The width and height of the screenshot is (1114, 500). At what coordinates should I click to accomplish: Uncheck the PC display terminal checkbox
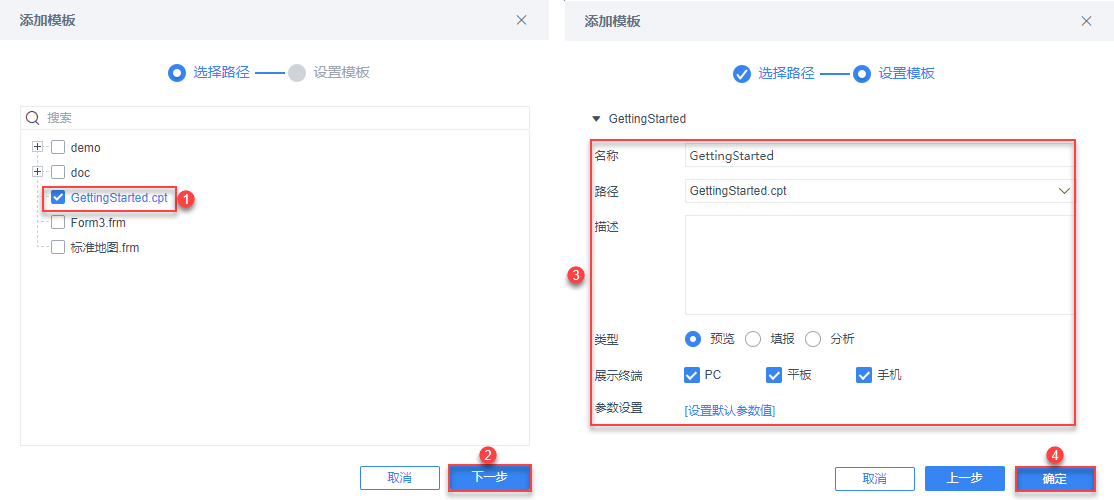point(692,374)
